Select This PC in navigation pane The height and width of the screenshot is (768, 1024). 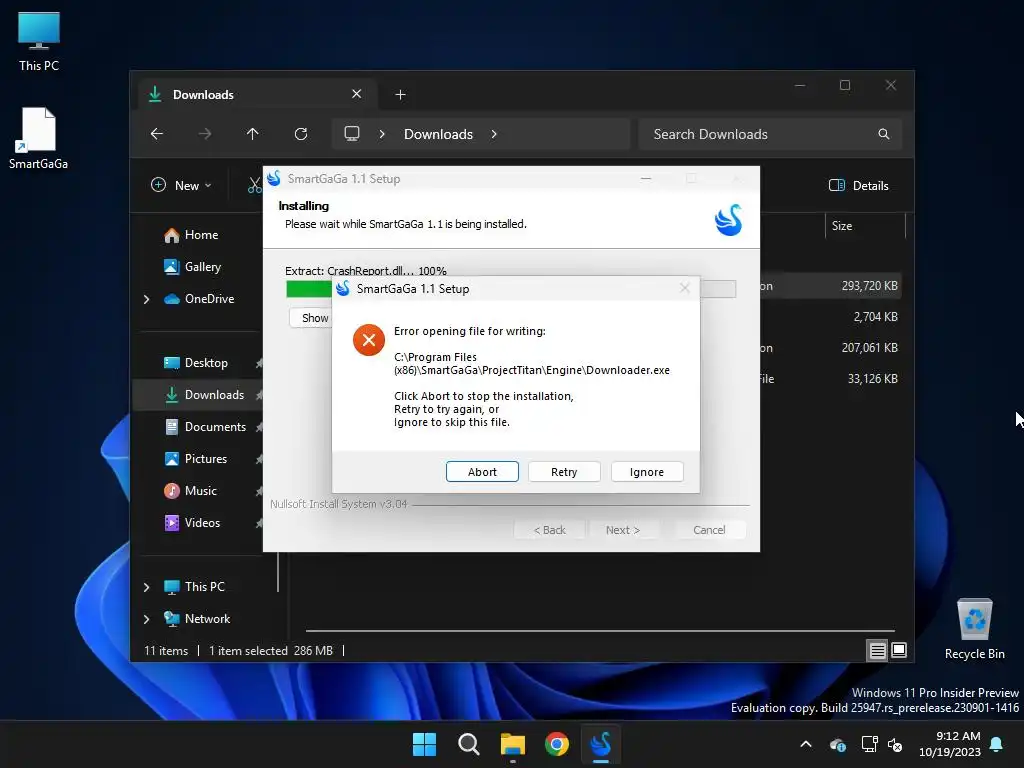click(x=194, y=587)
